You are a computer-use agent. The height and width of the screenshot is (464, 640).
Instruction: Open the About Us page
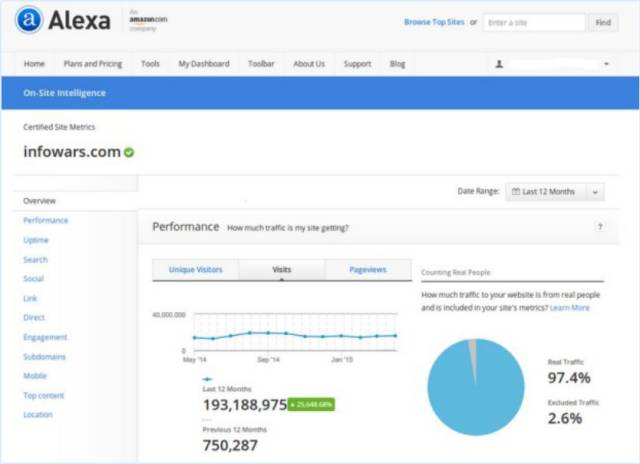(x=309, y=64)
